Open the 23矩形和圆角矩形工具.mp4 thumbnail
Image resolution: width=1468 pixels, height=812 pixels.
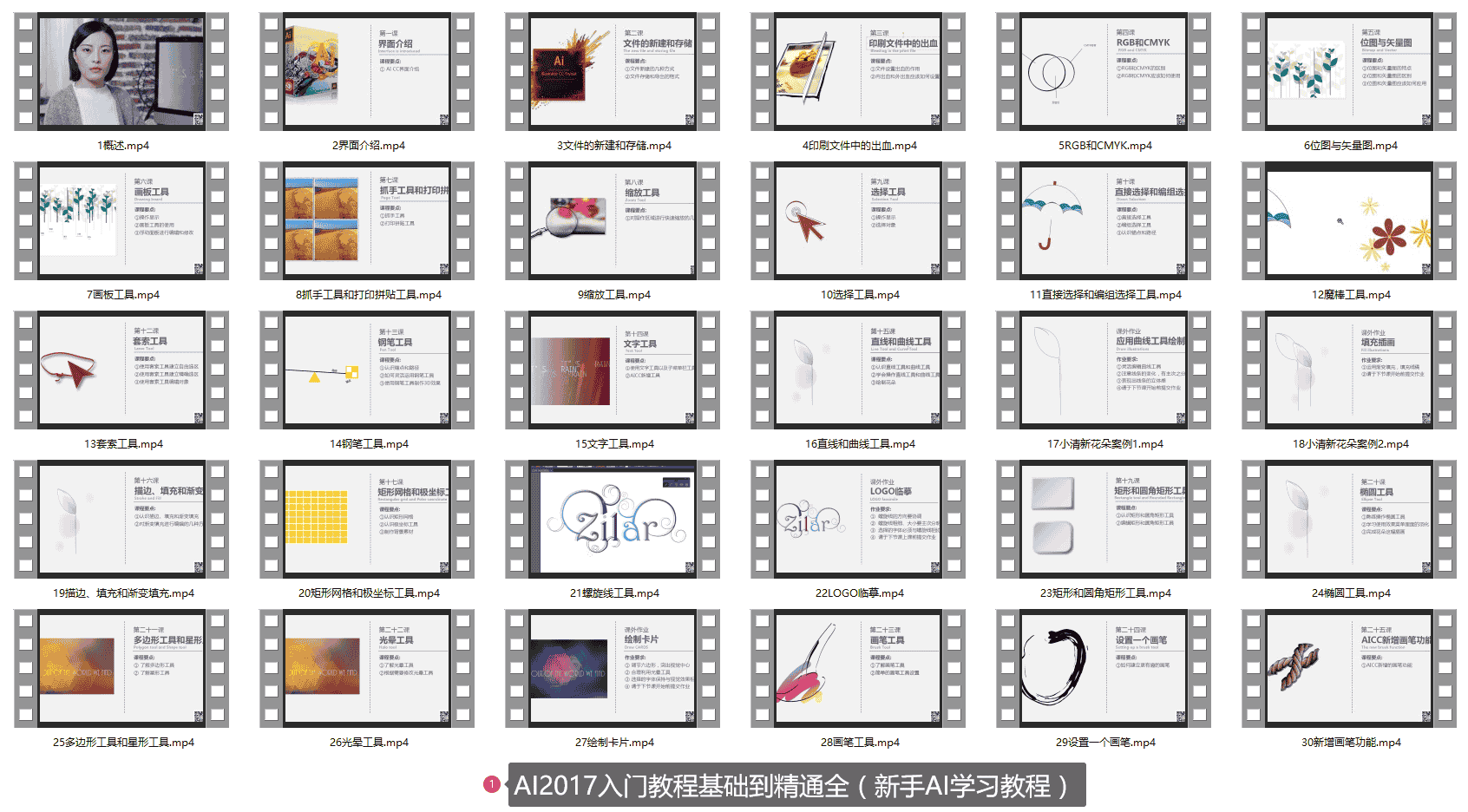pos(1104,519)
